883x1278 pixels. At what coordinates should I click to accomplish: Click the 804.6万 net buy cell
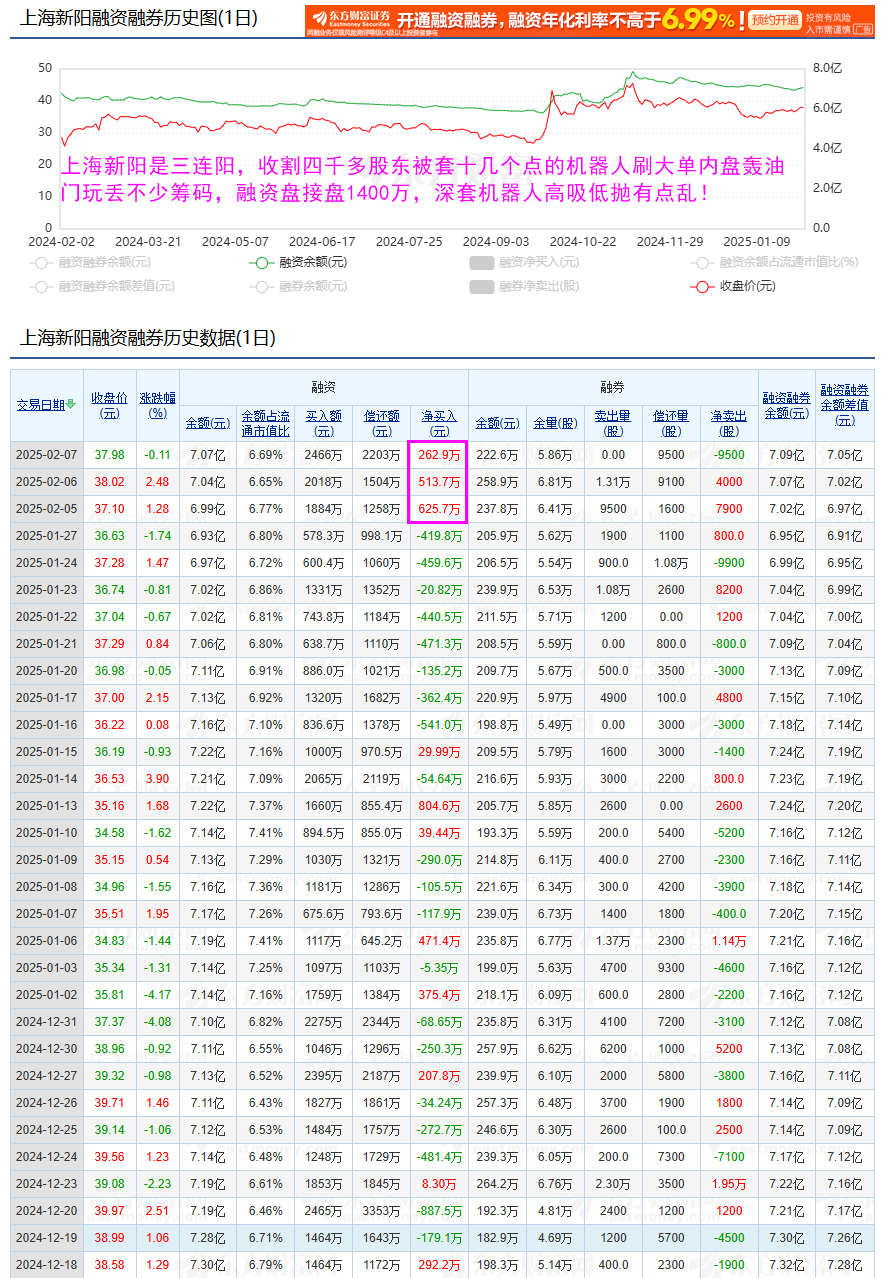(x=439, y=806)
